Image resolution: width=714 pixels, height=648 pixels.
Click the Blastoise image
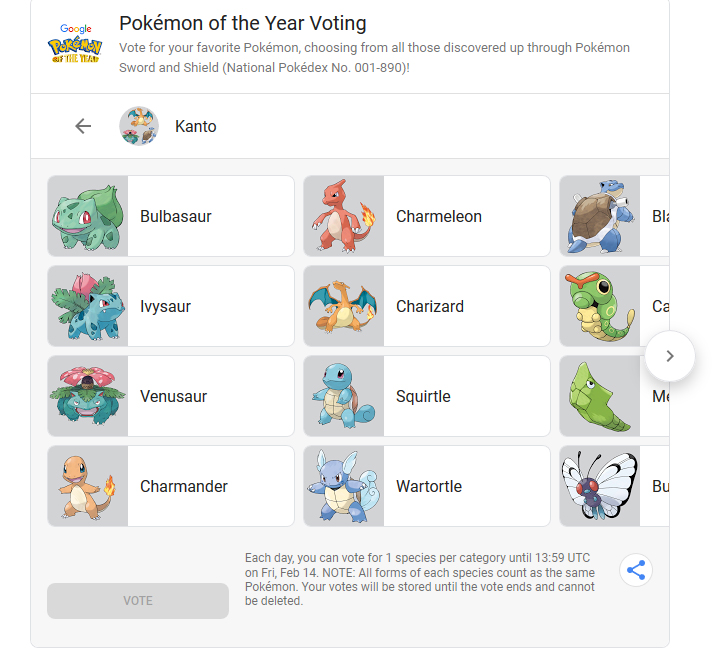click(x=600, y=216)
